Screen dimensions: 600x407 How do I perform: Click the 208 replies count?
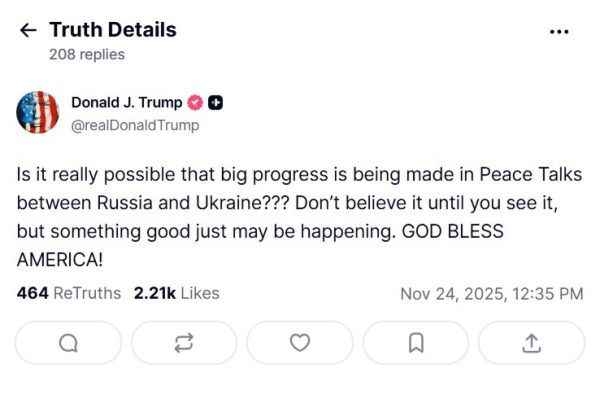(x=87, y=55)
